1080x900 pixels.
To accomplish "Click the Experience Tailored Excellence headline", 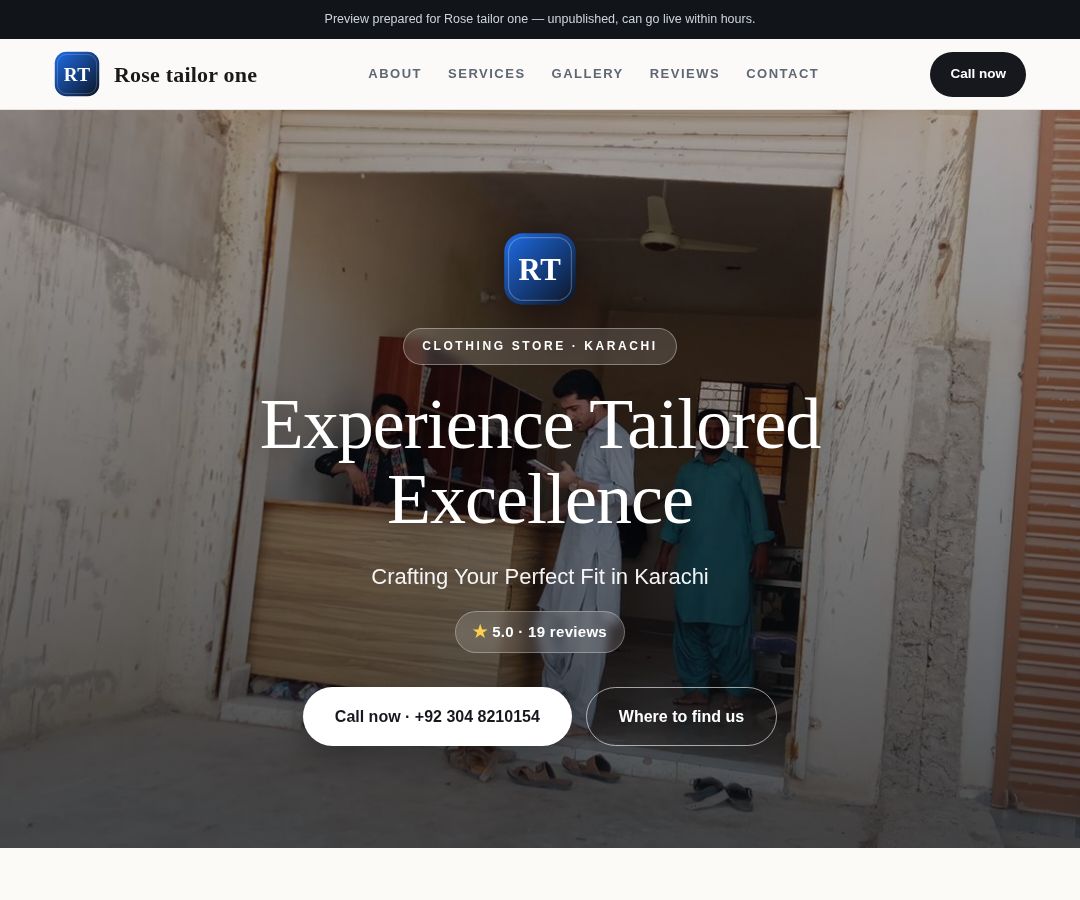I will [x=540, y=462].
